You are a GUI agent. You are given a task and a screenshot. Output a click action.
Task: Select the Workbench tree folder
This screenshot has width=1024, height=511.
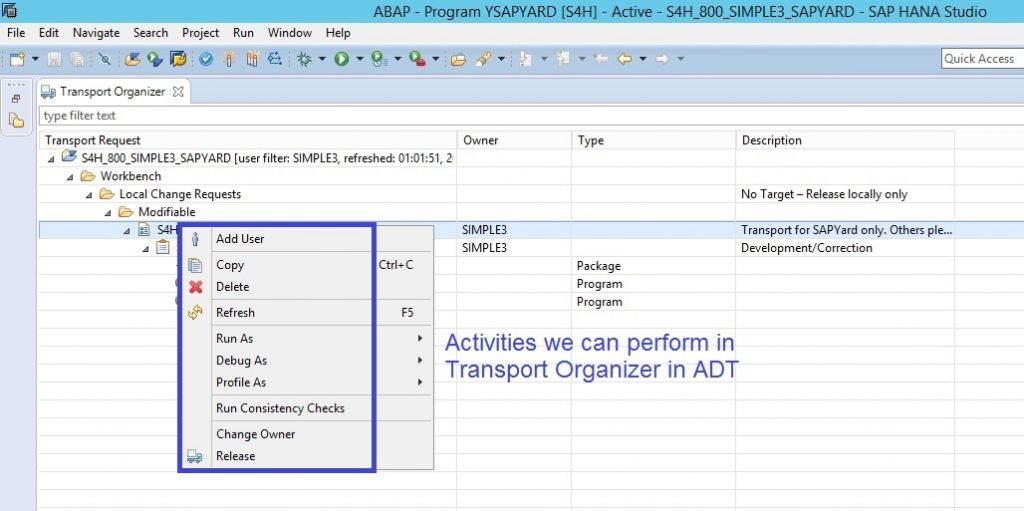pos(130,176)
